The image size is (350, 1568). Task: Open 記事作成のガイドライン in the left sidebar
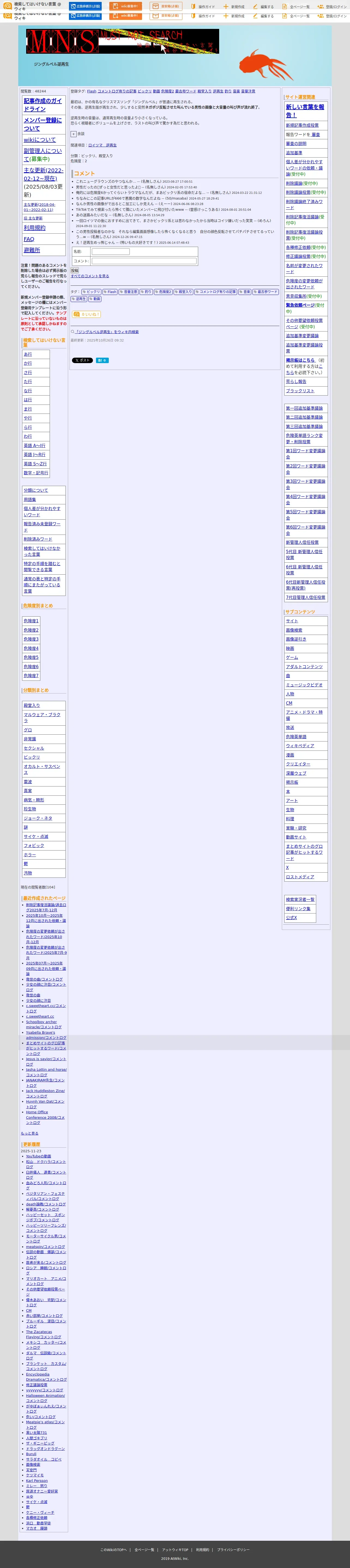tap(43, 105)
